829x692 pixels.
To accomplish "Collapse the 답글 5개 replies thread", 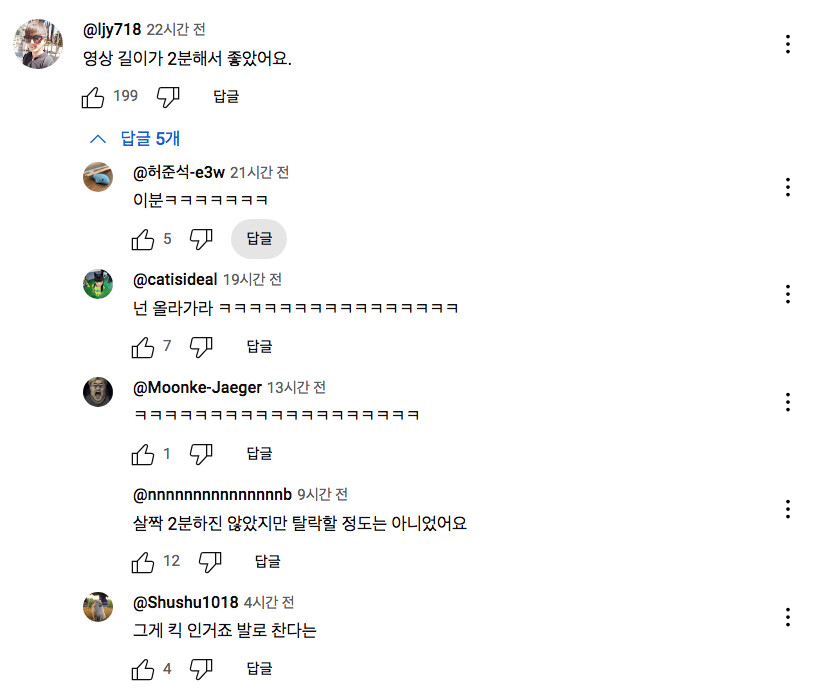I will click(x=136, y=139).
